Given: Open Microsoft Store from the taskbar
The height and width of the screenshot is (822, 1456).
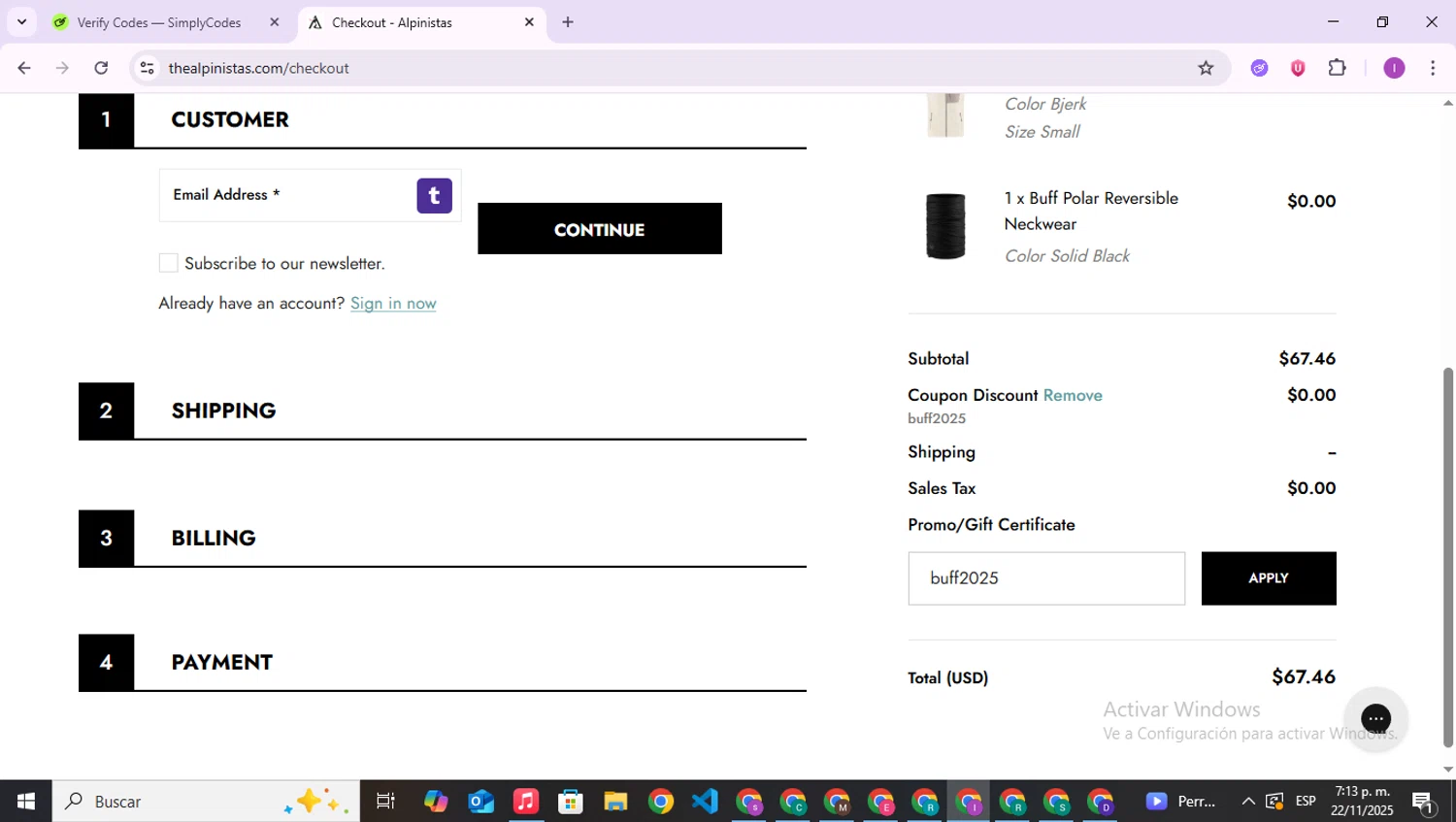Looking at the screenshot, I should pos(571,802).
